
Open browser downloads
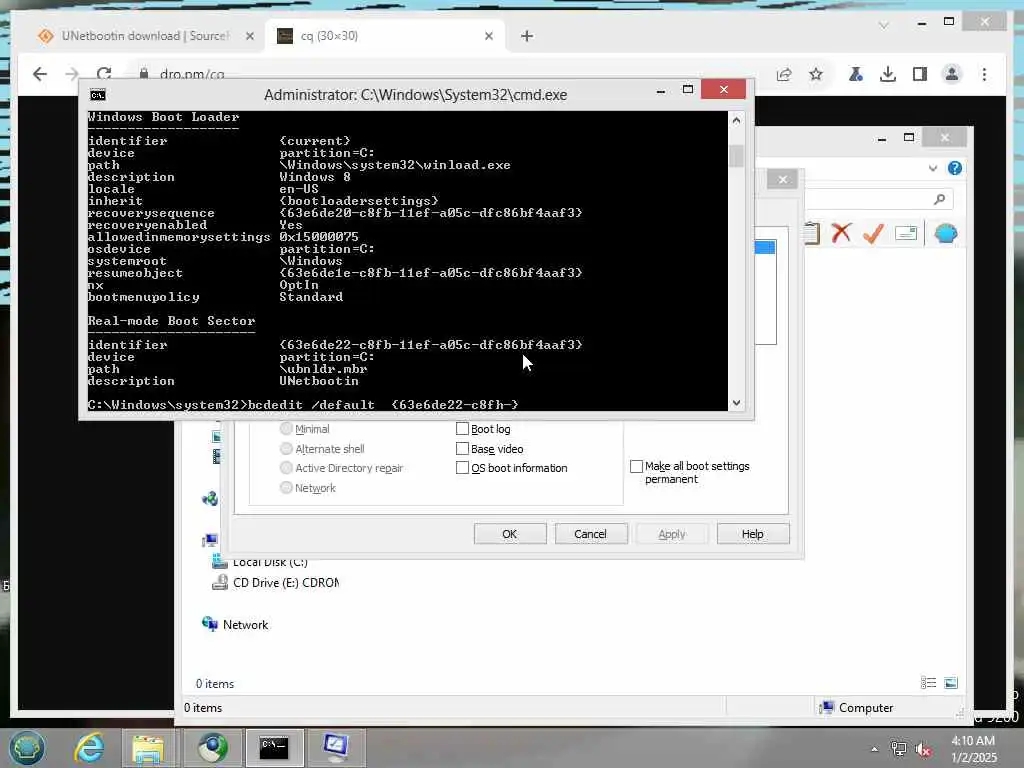(888, 74)
